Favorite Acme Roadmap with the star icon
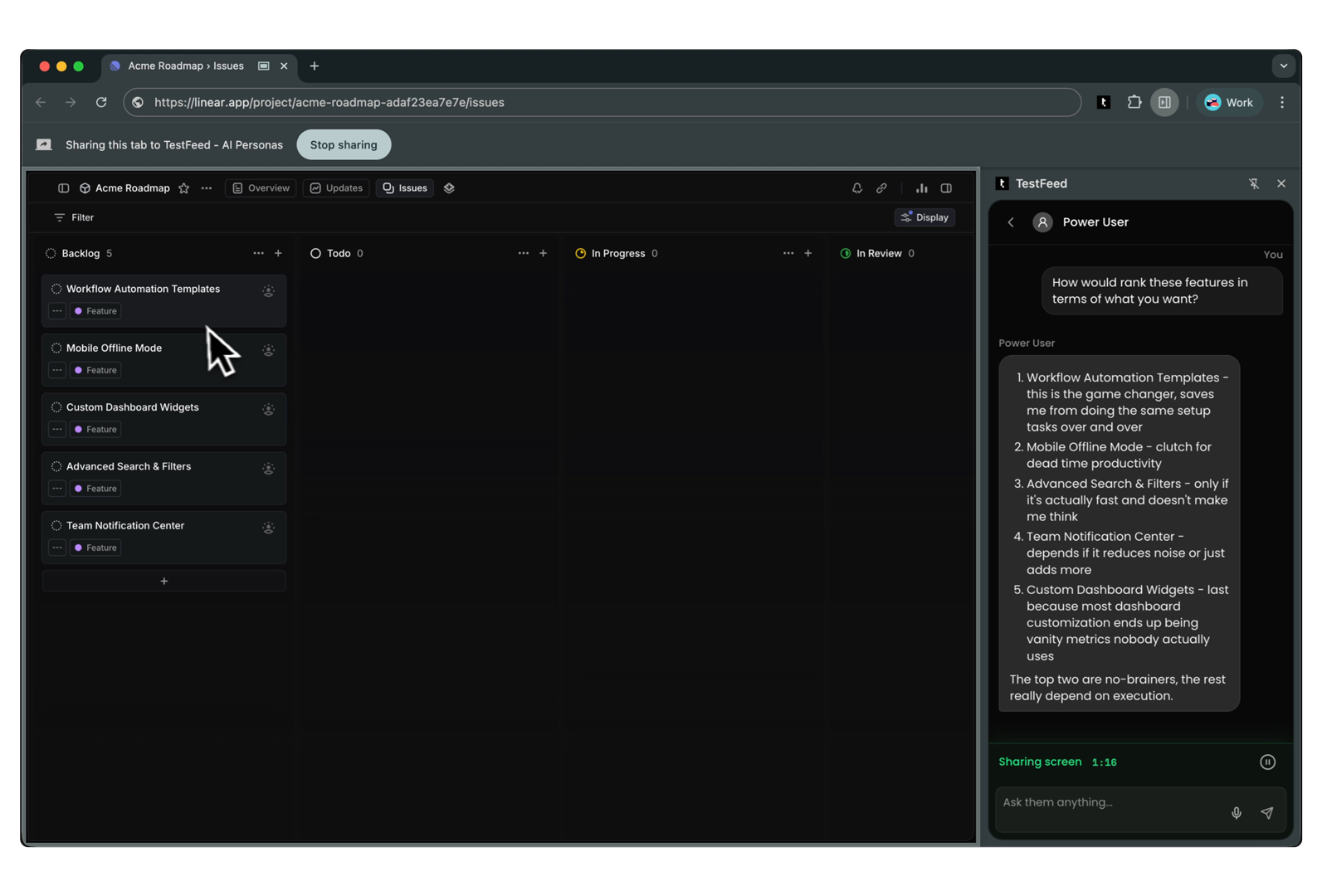The width and height of the screenshot is (1322, 896). point(184,188)
